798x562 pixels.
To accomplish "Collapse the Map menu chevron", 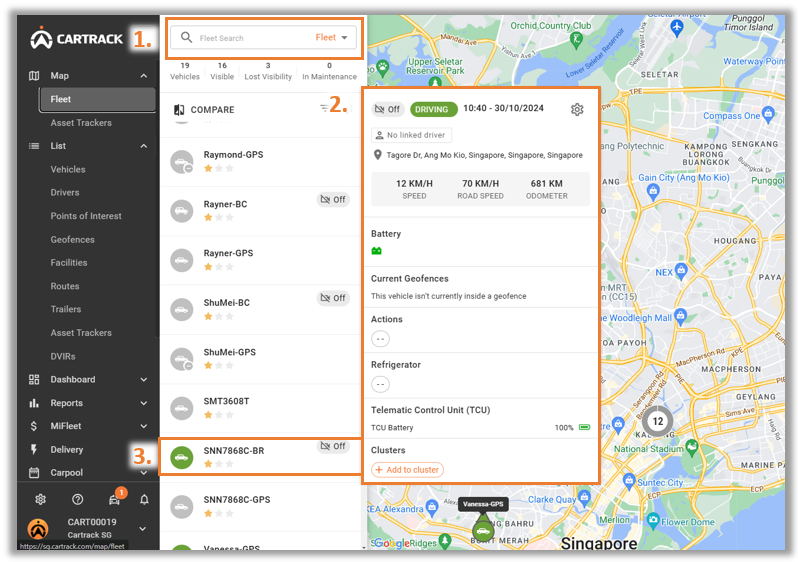I will (144, 76).
